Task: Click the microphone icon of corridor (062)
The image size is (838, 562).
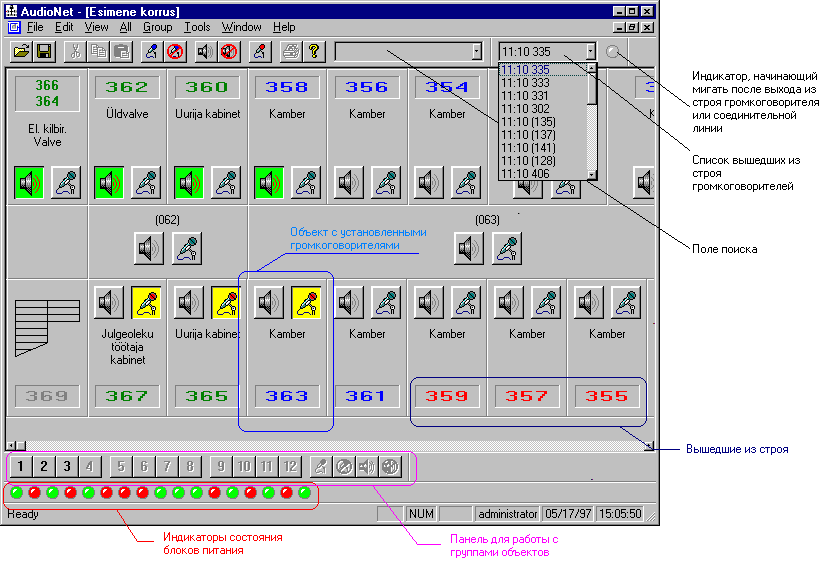Action: click(187, 248)
